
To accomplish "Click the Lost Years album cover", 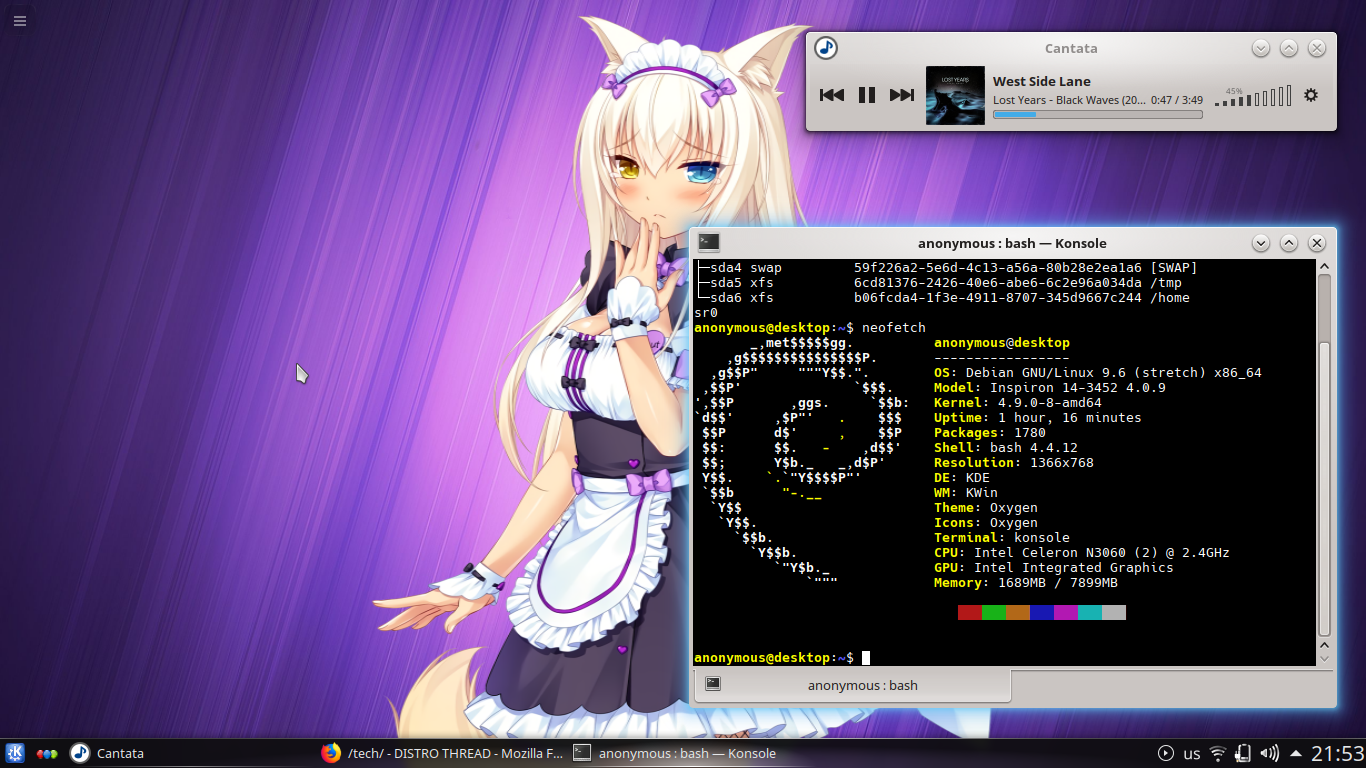I will [955, 95].
